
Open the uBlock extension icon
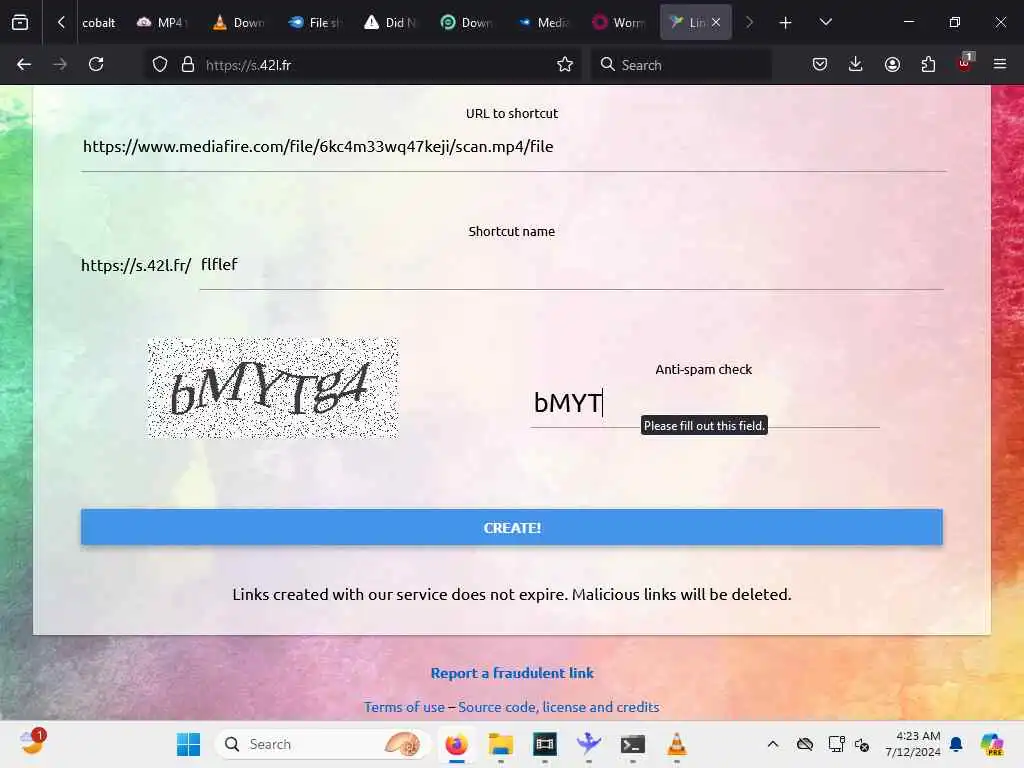965,63
